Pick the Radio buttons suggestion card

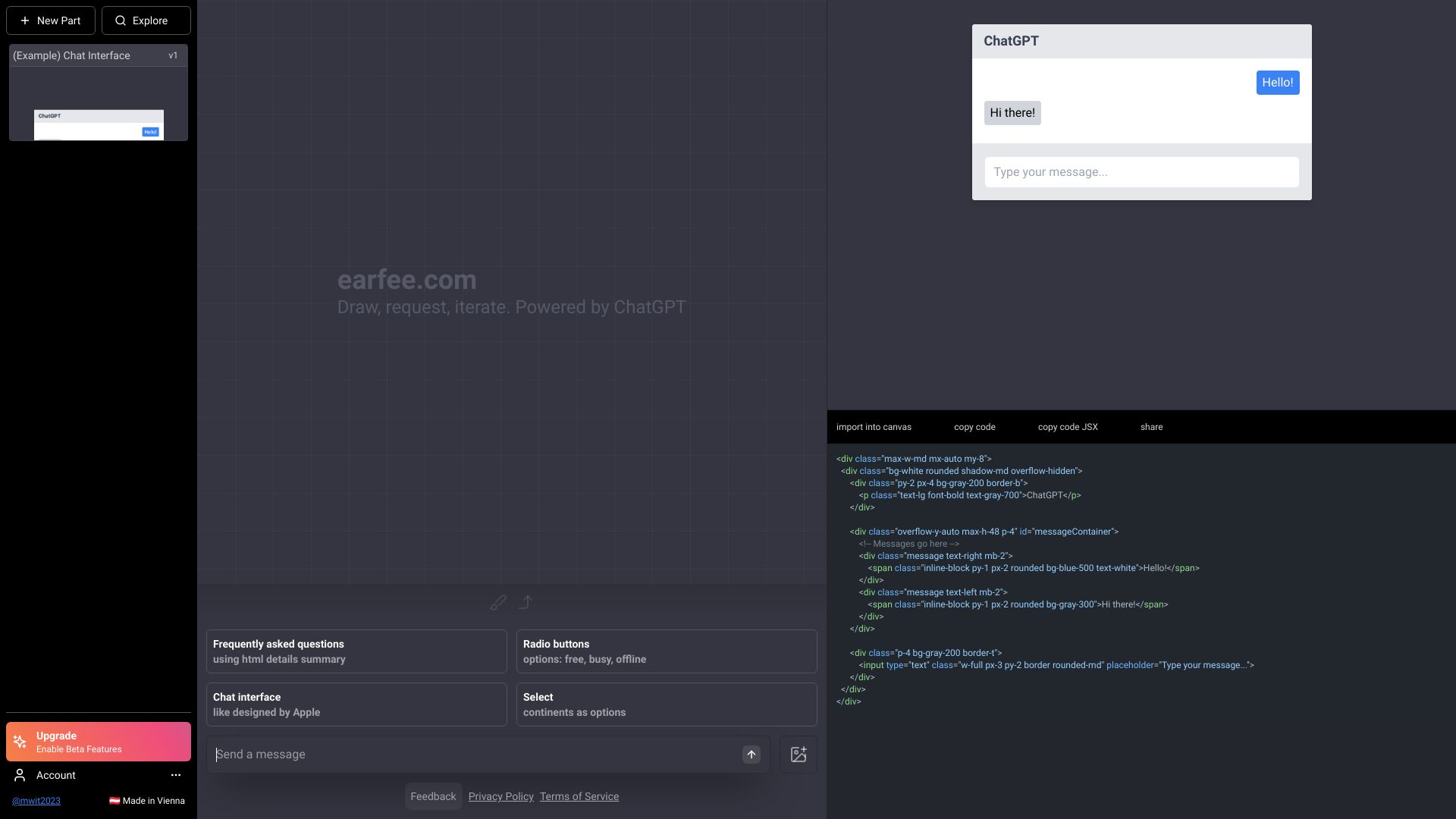pos(666,651)
